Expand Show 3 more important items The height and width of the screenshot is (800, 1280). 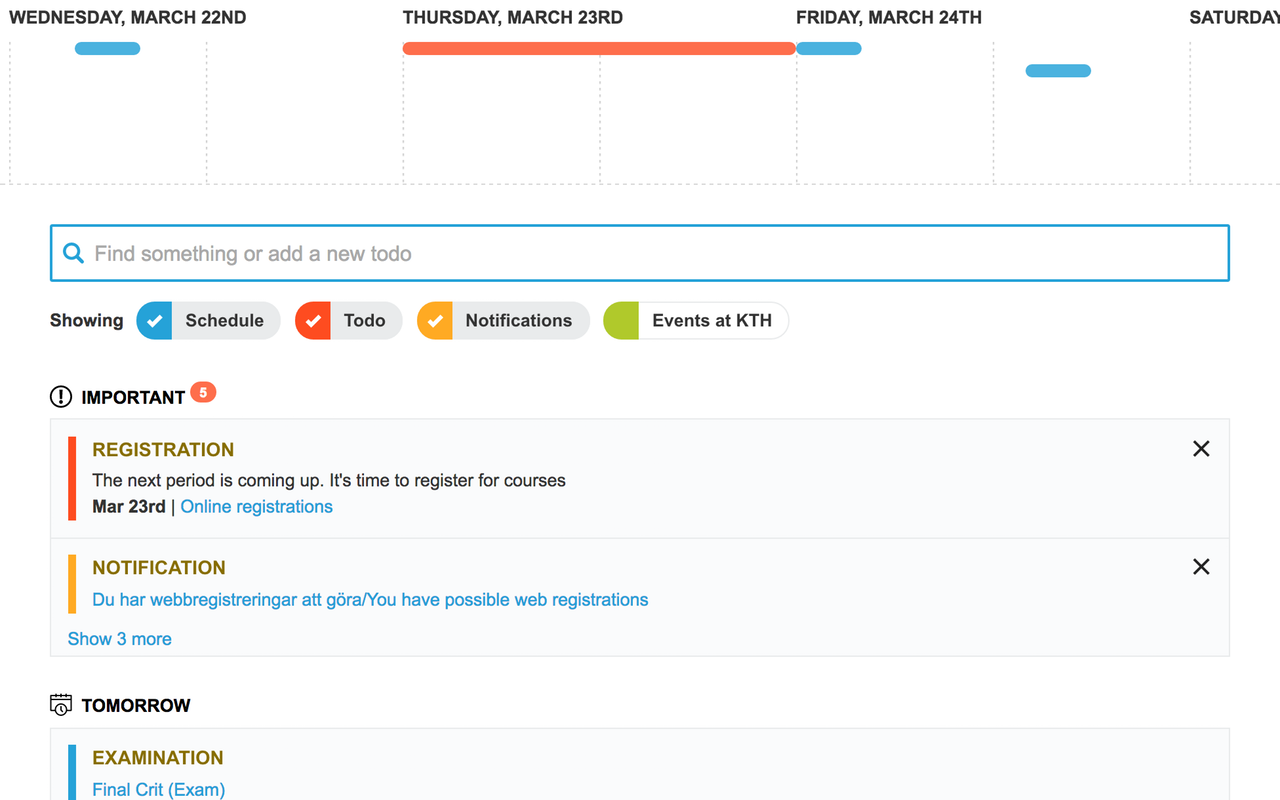pyautogui.click(x=120, y=639)
